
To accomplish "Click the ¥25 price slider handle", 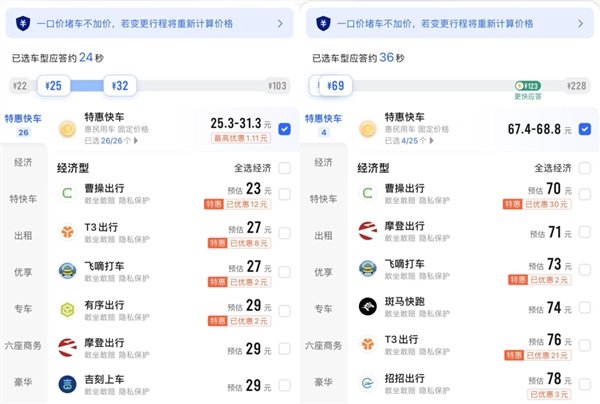I will pyautogui.click(x=54, y=86).
